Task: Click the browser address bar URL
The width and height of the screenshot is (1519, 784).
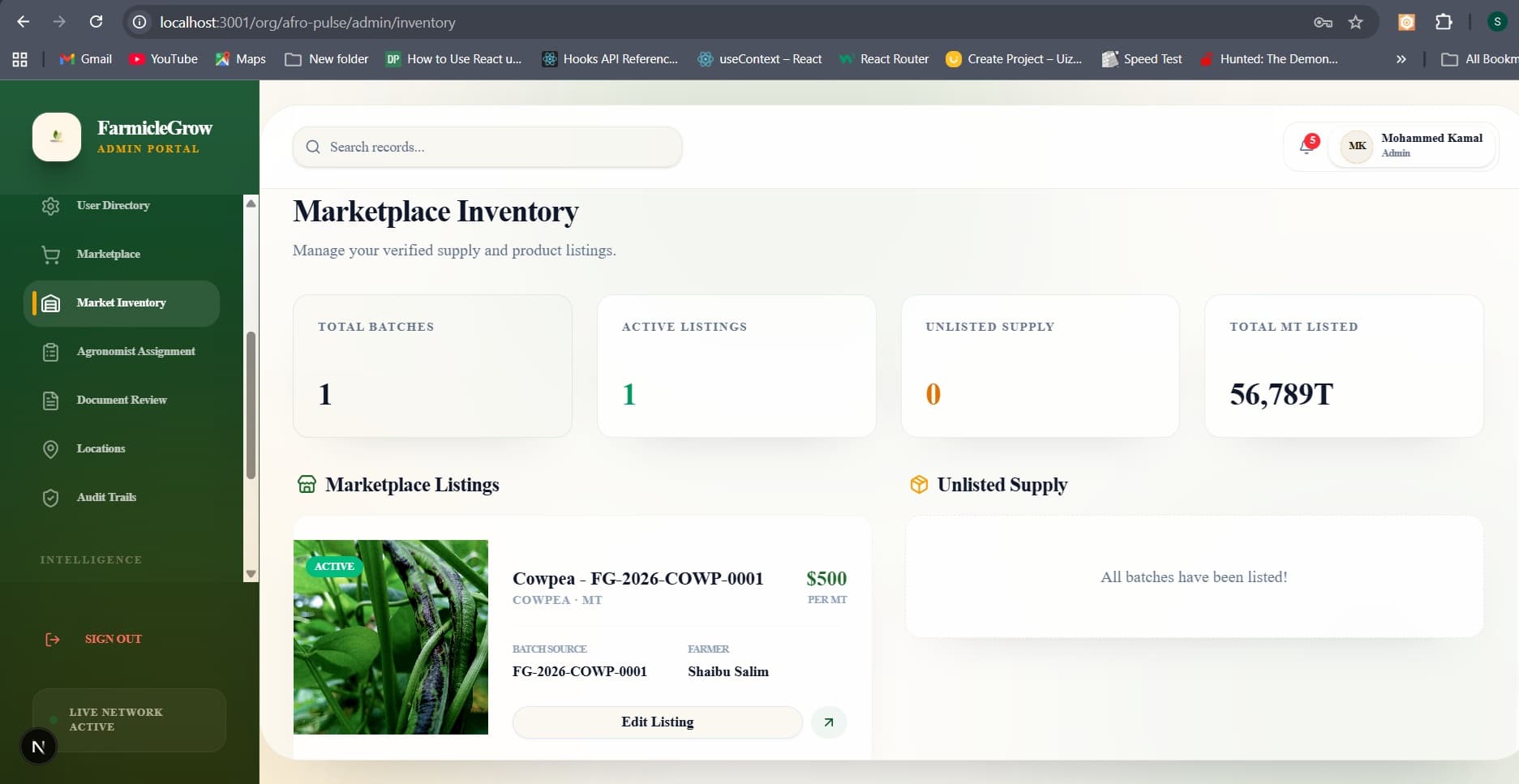Action: point(307,23)
